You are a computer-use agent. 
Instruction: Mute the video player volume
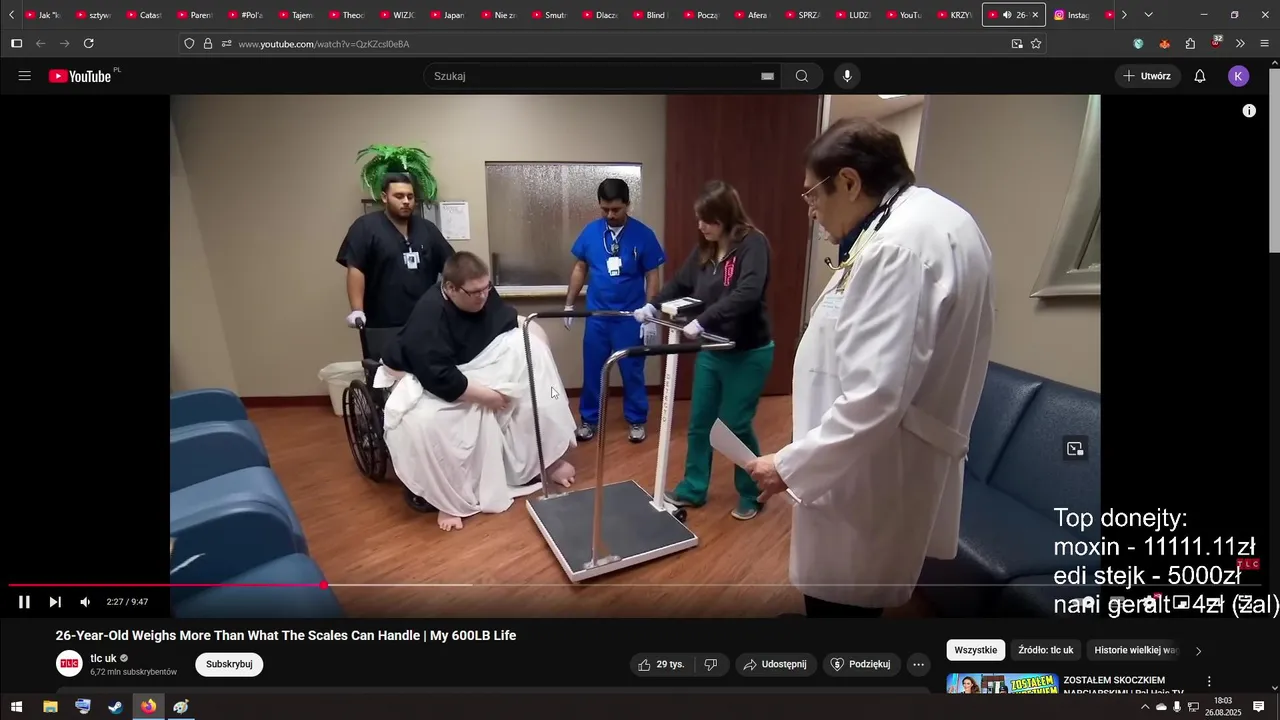(x=85, y=602)
